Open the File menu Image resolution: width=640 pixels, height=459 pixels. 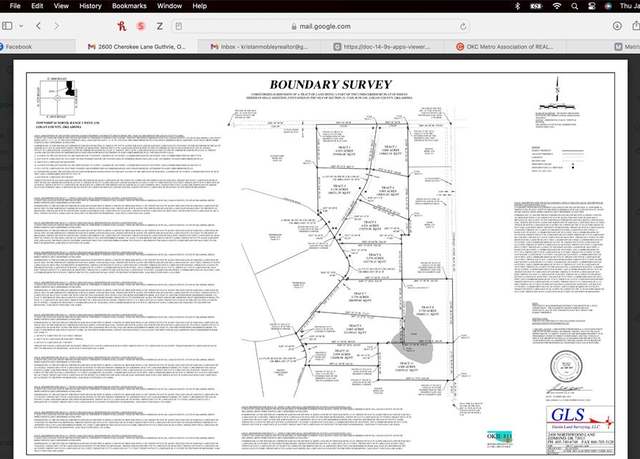[x=15, y=6]
